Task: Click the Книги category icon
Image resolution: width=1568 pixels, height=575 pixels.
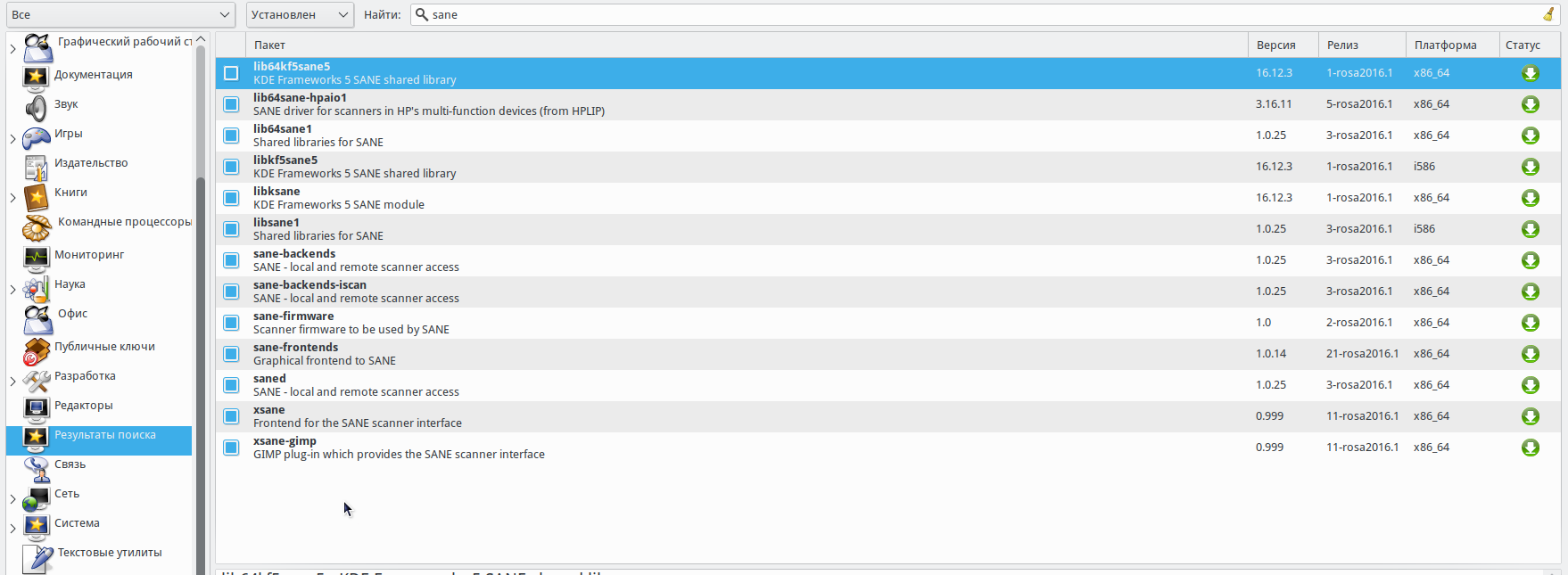Action: (x=36, y=196)
